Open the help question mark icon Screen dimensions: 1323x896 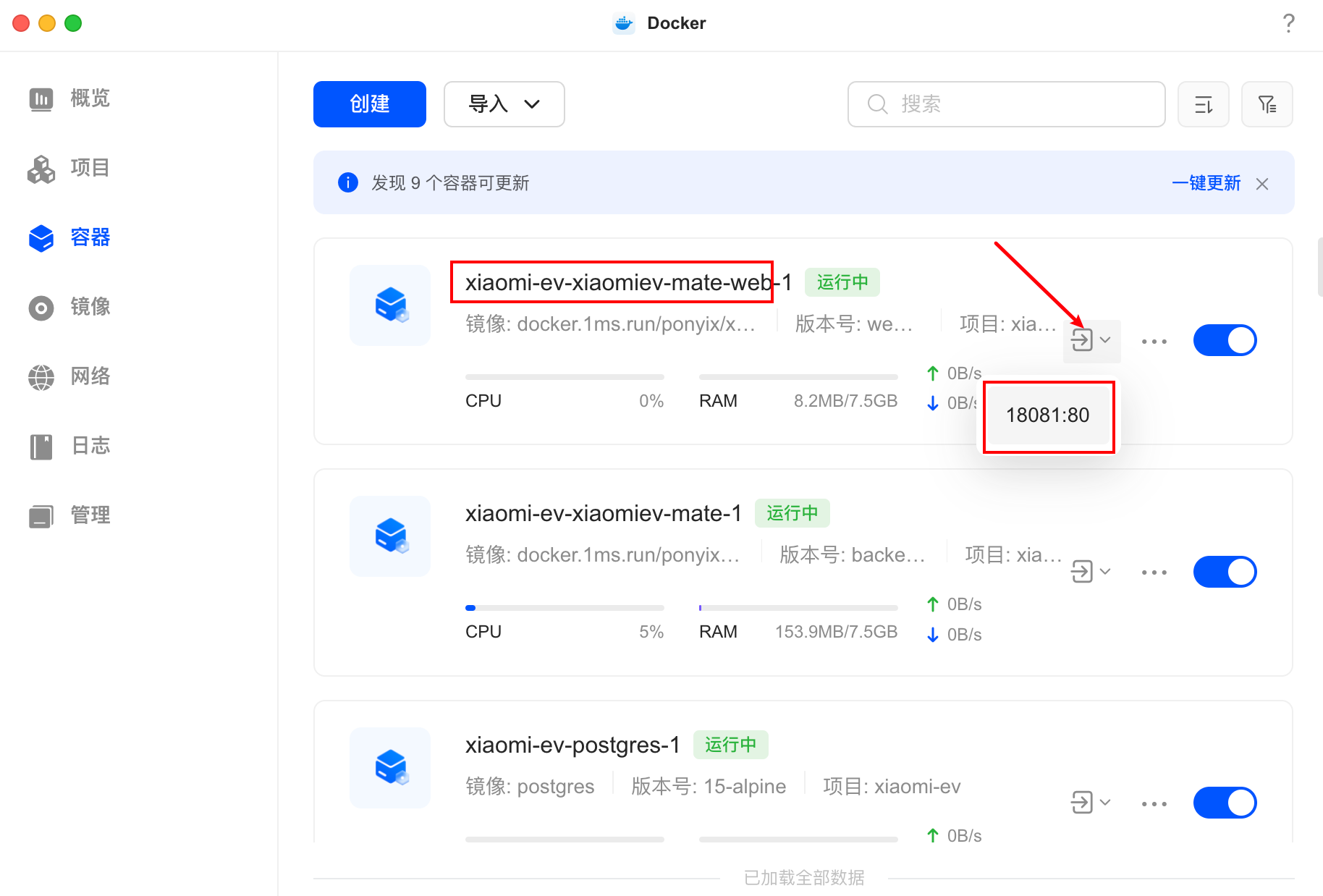tap(1288, 23)
